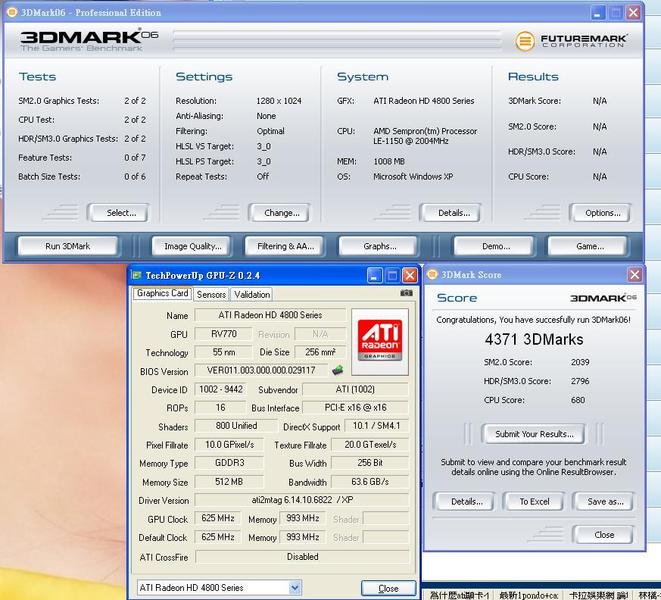Click the Save as... button
The height and width of the screenshot is (600, 661).
coord(603,501)
